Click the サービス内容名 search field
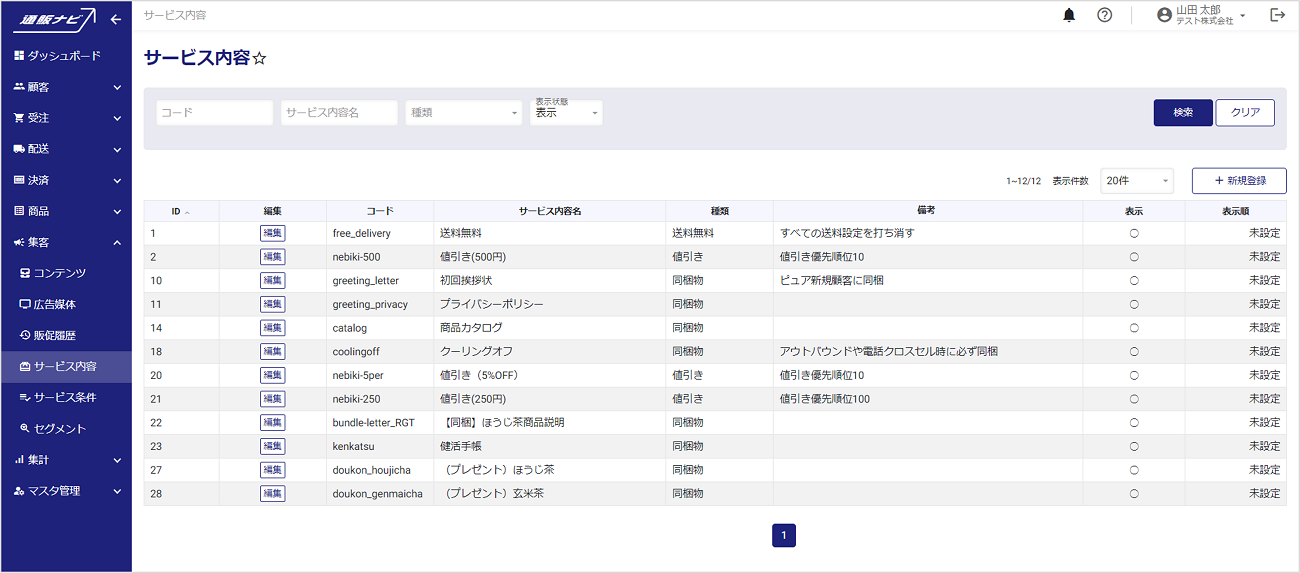Screen dimensions: 1300x573 pyautogui.click(x=339, y=113)
